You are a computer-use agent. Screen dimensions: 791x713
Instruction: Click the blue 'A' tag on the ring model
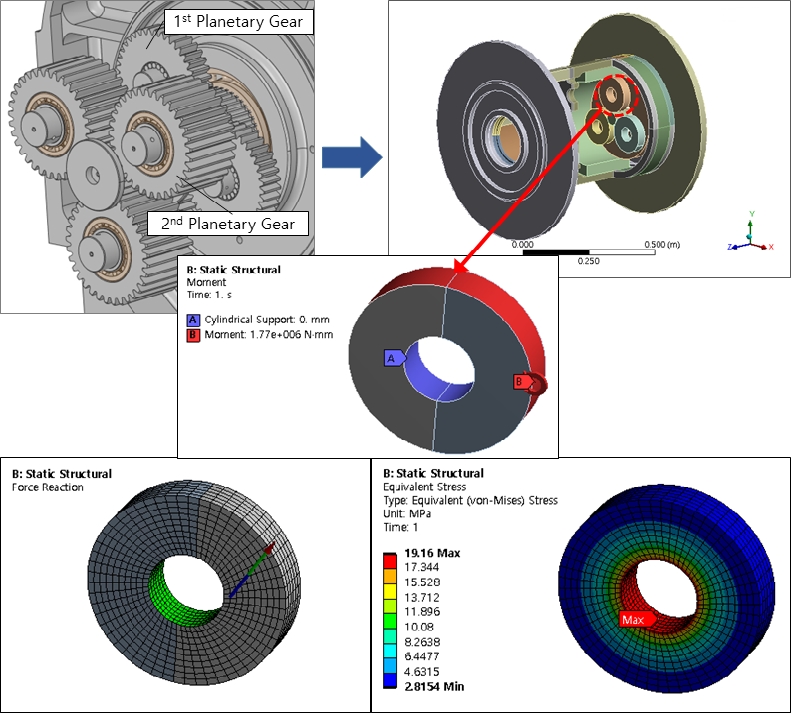coord(394,358)
